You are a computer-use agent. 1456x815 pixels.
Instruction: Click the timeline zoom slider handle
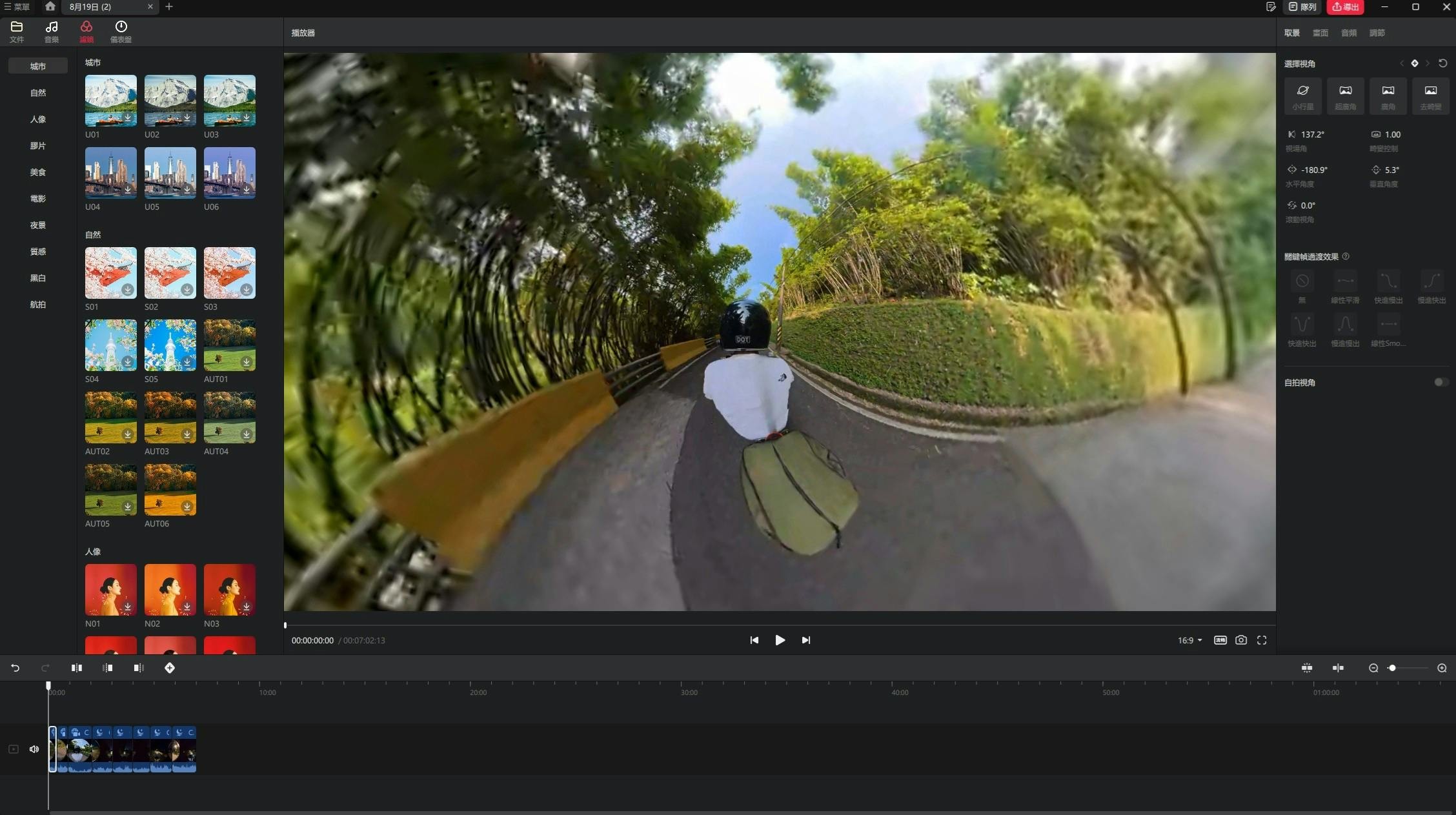point(1392,668)
